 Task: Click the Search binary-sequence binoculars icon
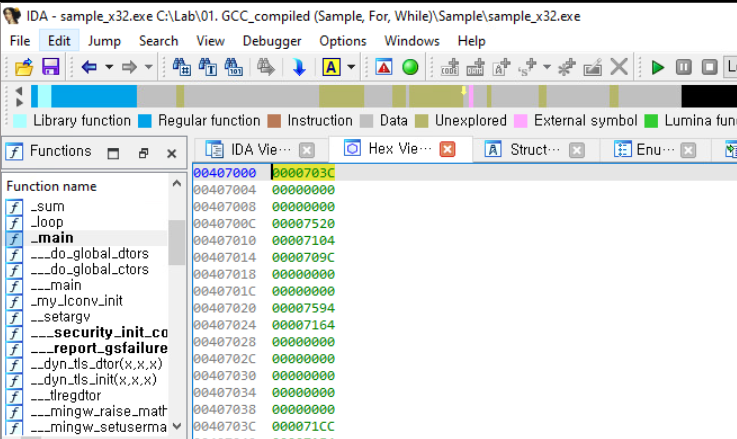(234, 67)
